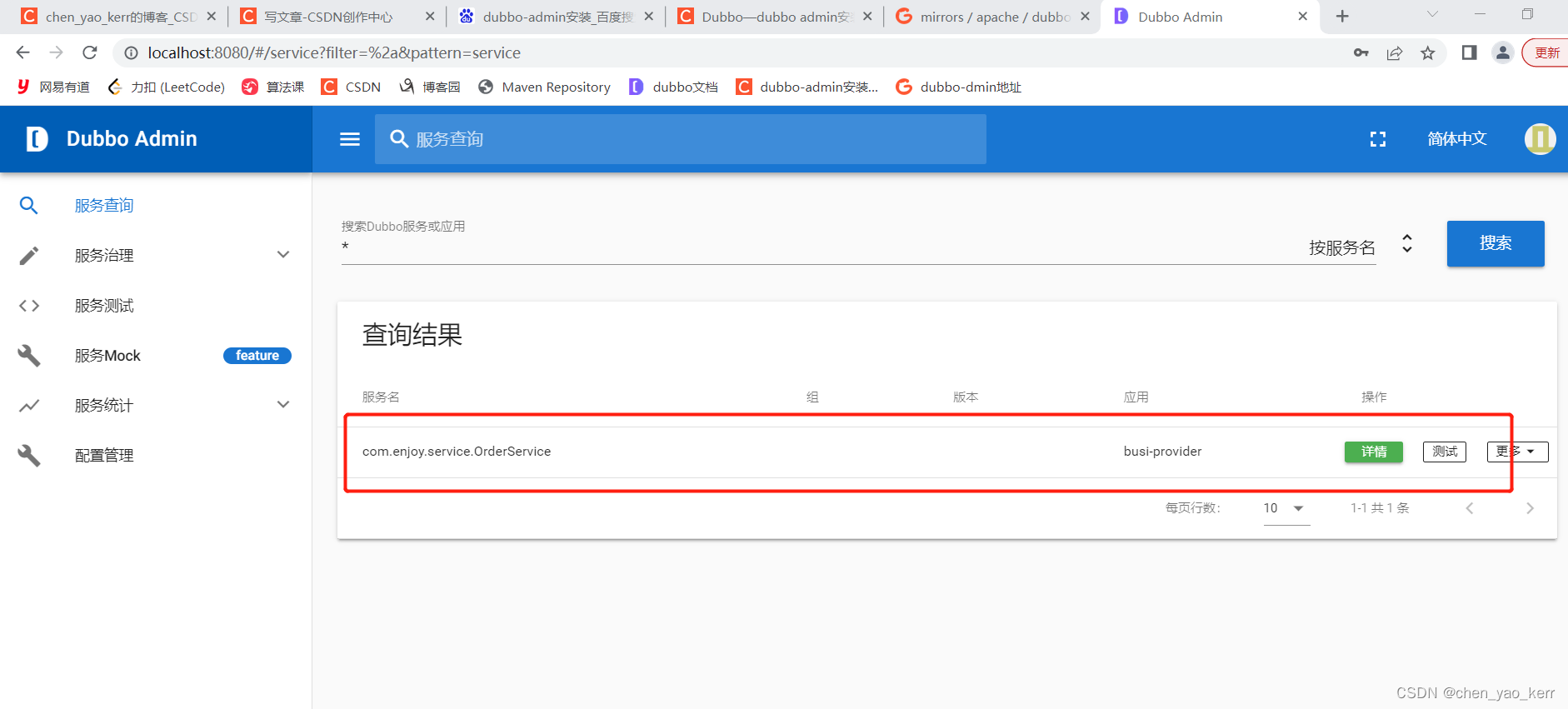Open a new browser tab
The height and width of the screenshot is (709, 1568).
coord(1342,16)
